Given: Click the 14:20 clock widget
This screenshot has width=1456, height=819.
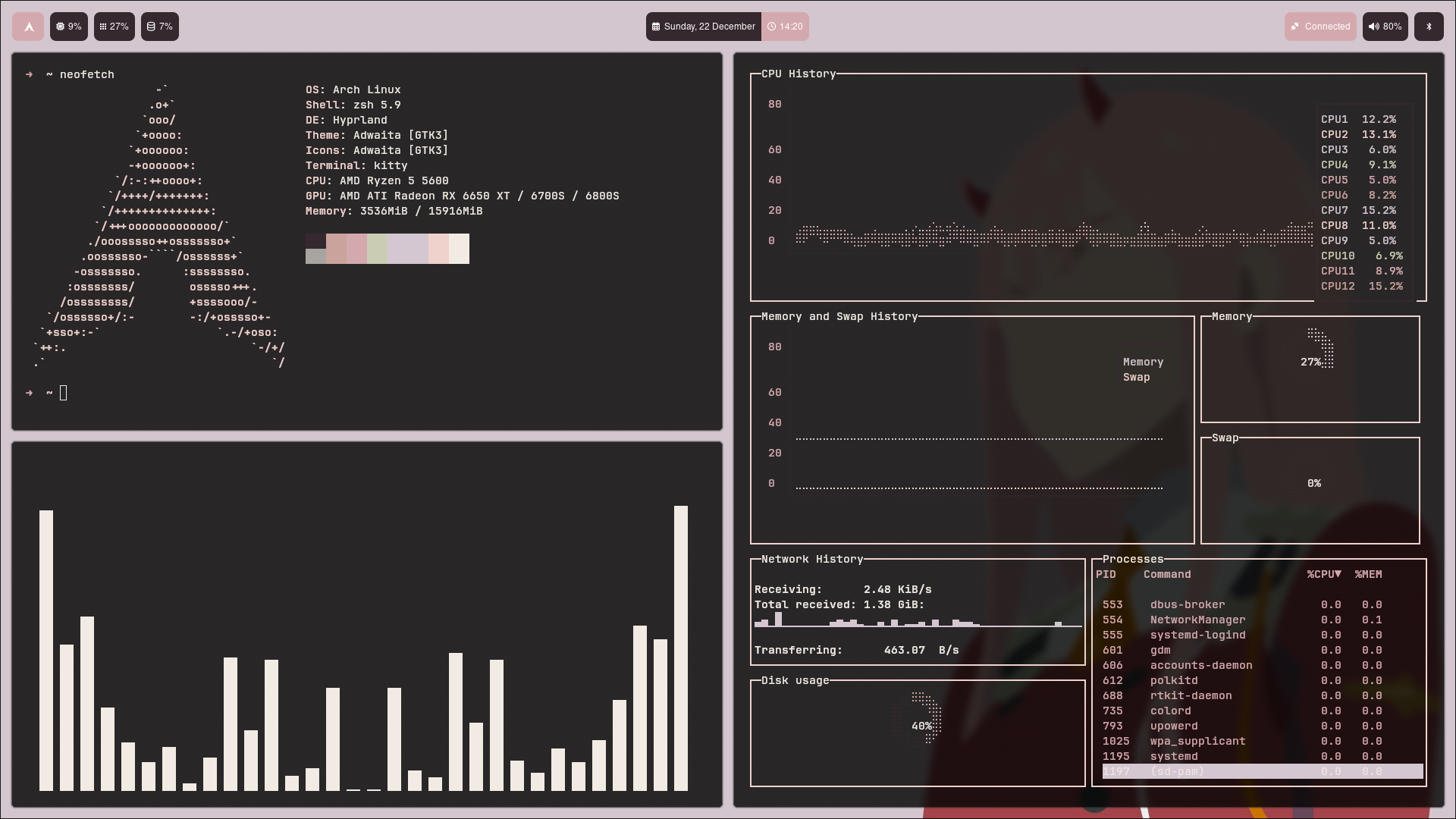Looking at the screenshot, I should 785,27.
